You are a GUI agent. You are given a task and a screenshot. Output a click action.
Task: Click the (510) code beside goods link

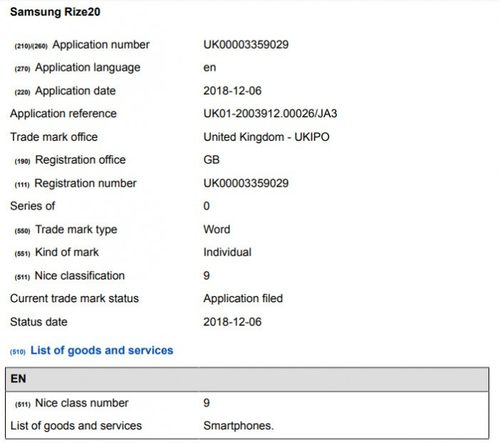(18, 352)
